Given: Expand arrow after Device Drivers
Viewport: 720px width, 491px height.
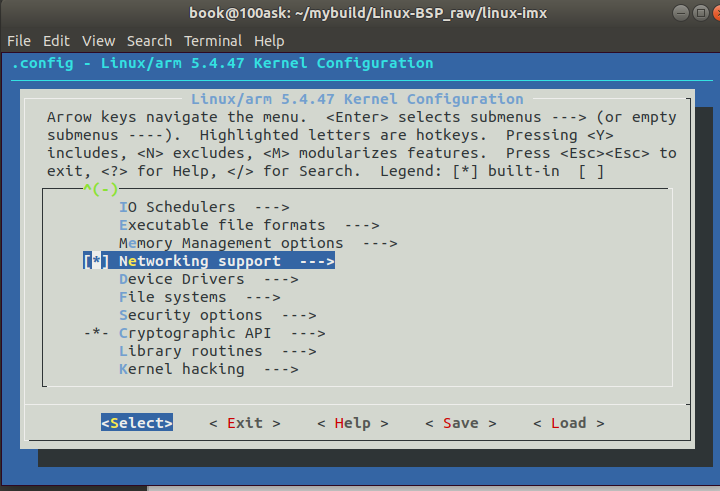Looking at the screenshot, I should 281,279.
